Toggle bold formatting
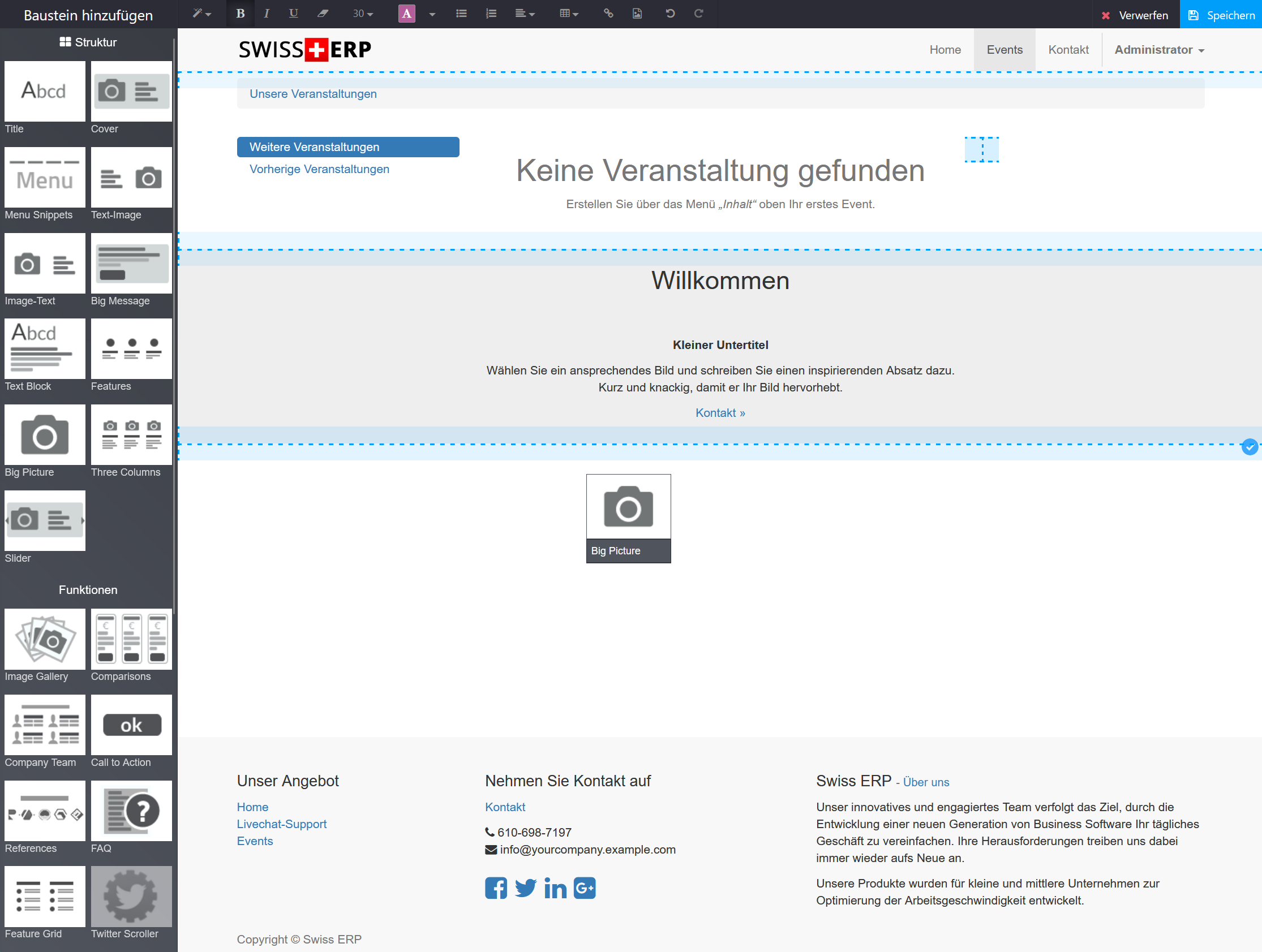 pyautogui.click(x=240, y=13)
